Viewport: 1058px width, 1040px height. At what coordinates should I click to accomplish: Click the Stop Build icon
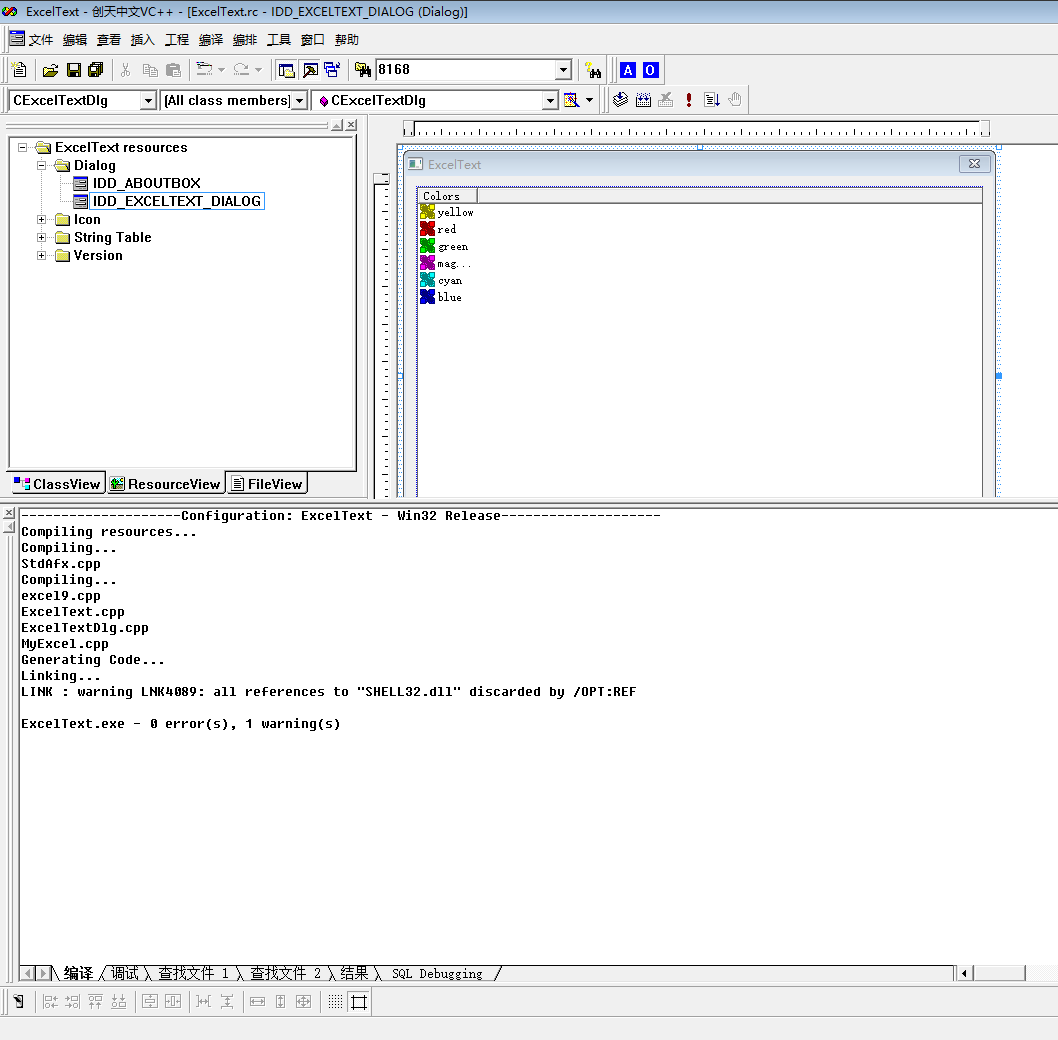click(x=665, y=100)
